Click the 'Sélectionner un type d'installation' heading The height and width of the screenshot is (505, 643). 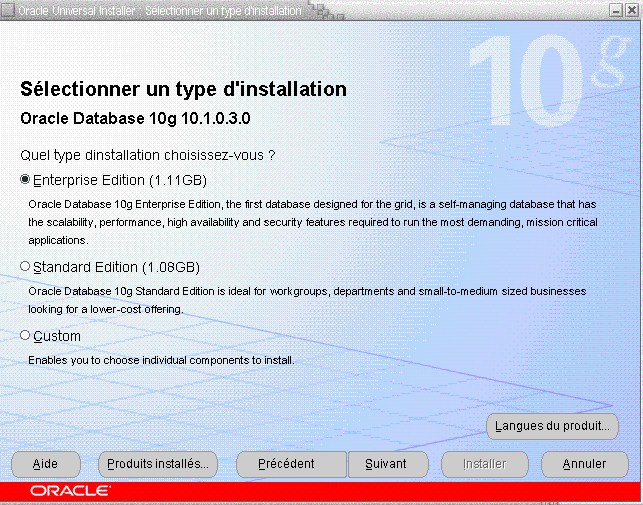tap(183, 89)
